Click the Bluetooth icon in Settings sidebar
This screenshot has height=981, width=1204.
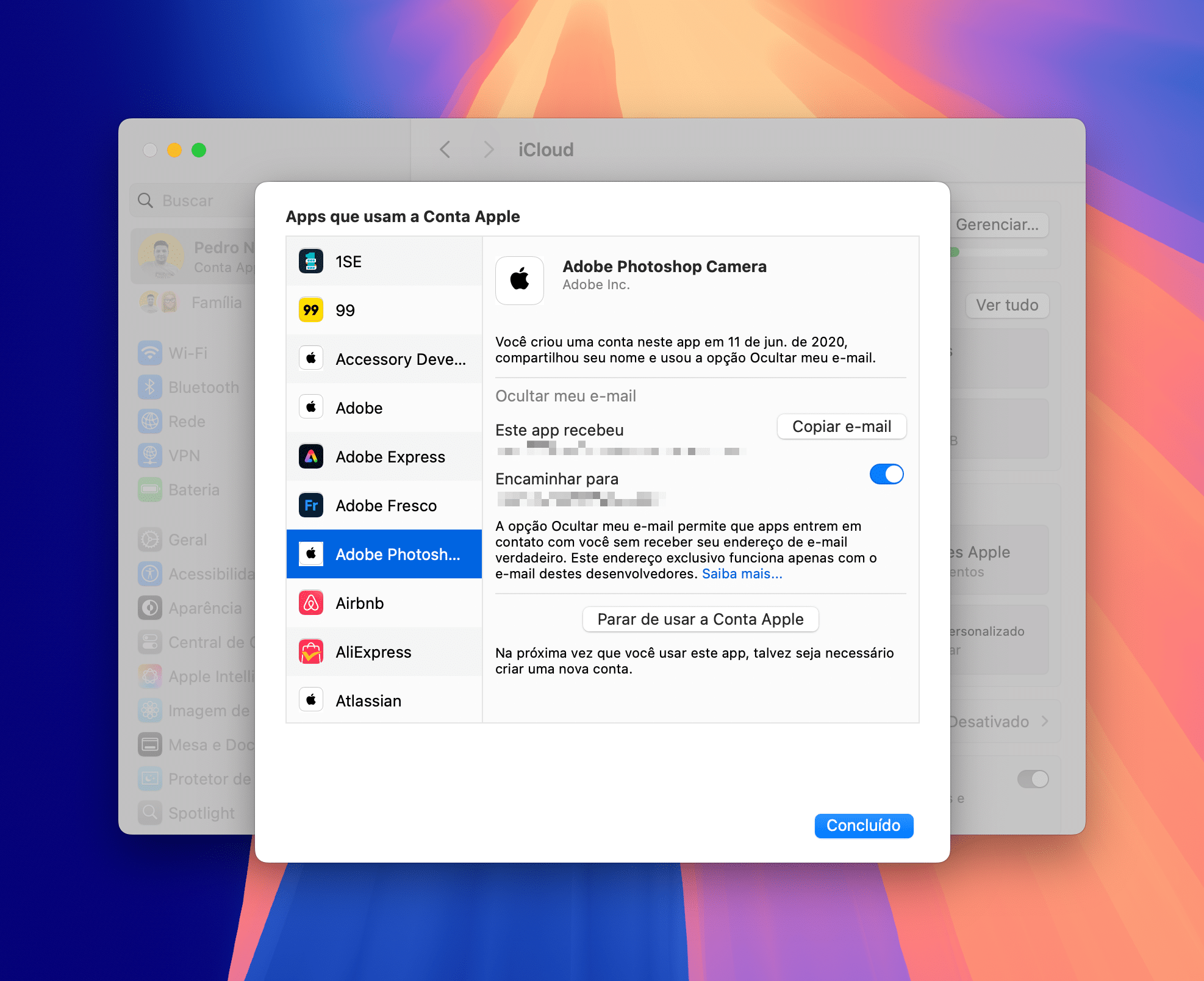tap(150, 387)
